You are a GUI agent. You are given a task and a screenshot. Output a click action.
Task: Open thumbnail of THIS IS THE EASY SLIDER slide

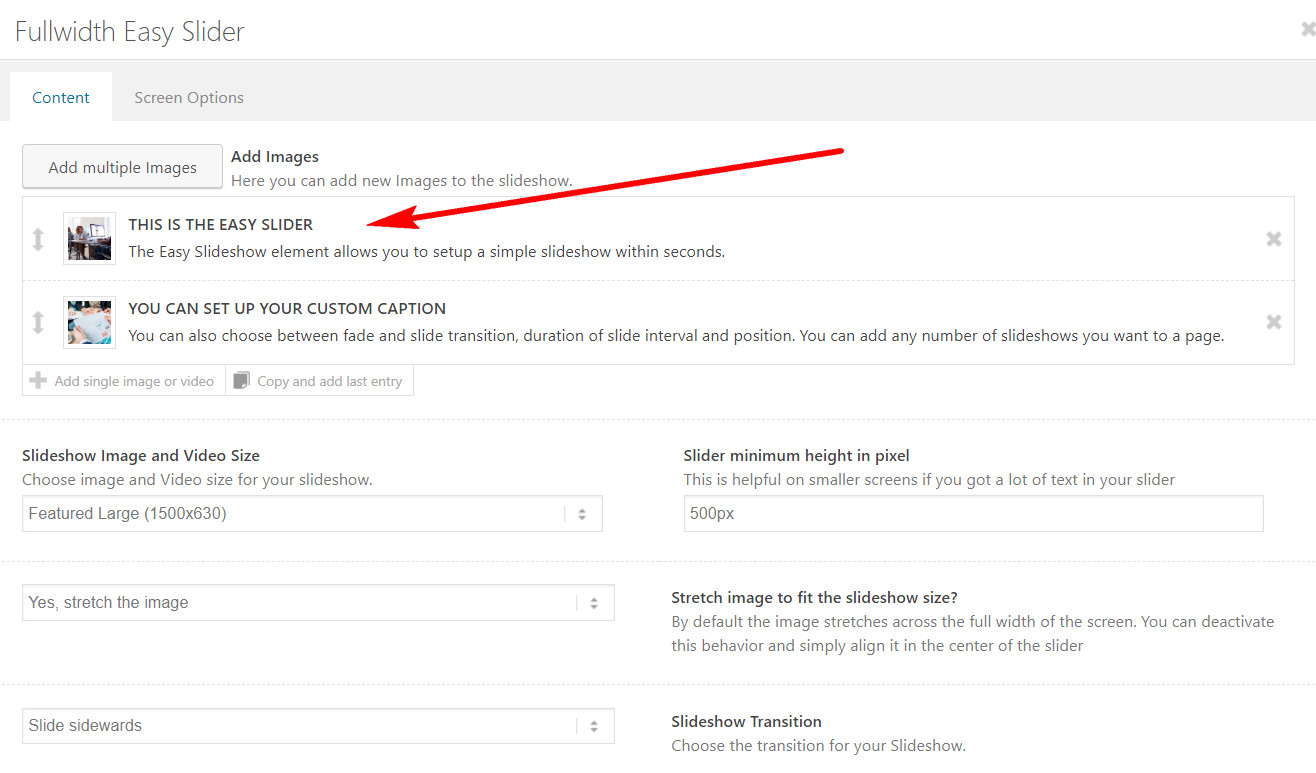(x=89, y=238)
